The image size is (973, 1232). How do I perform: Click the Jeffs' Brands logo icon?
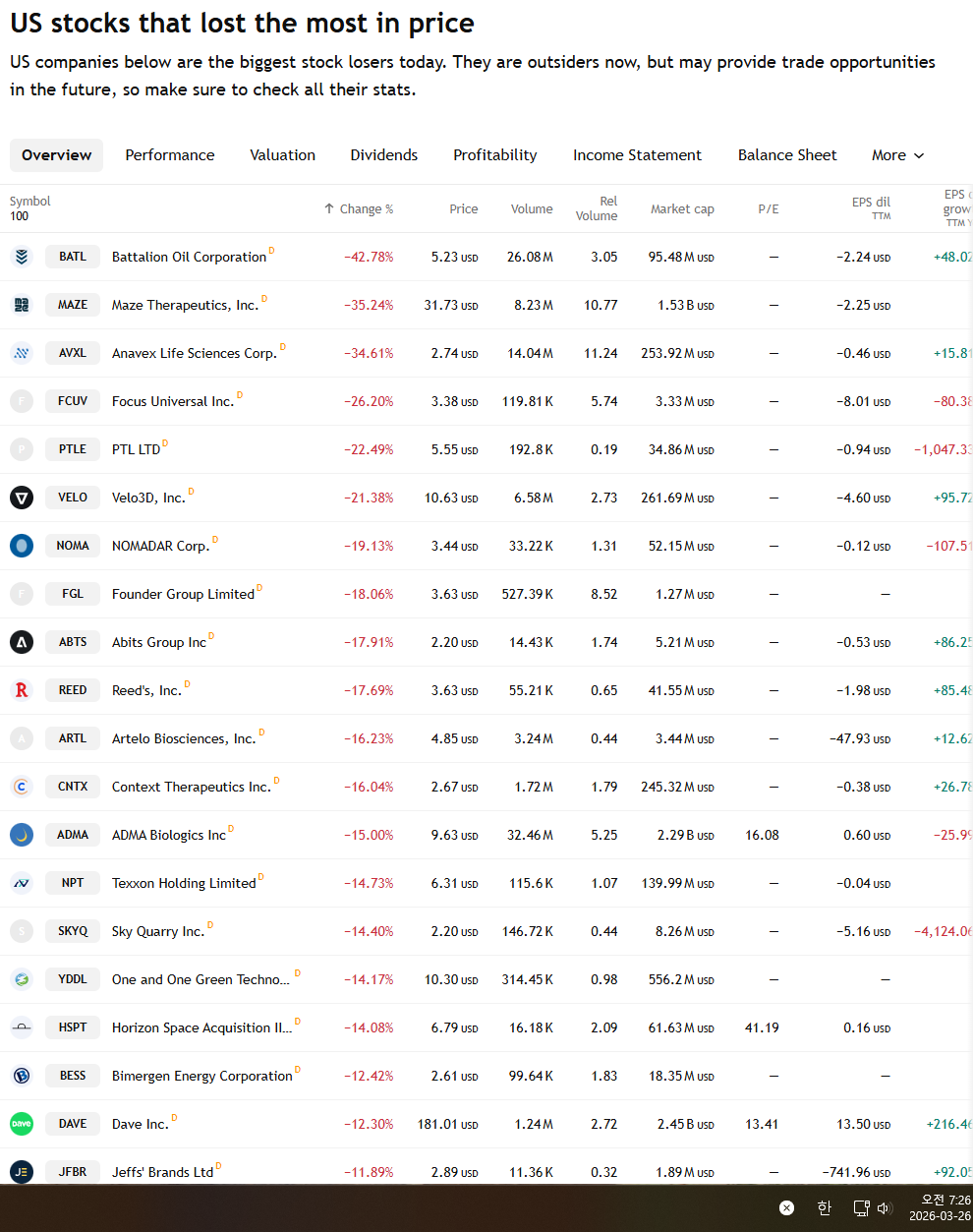pos(22,1172)
